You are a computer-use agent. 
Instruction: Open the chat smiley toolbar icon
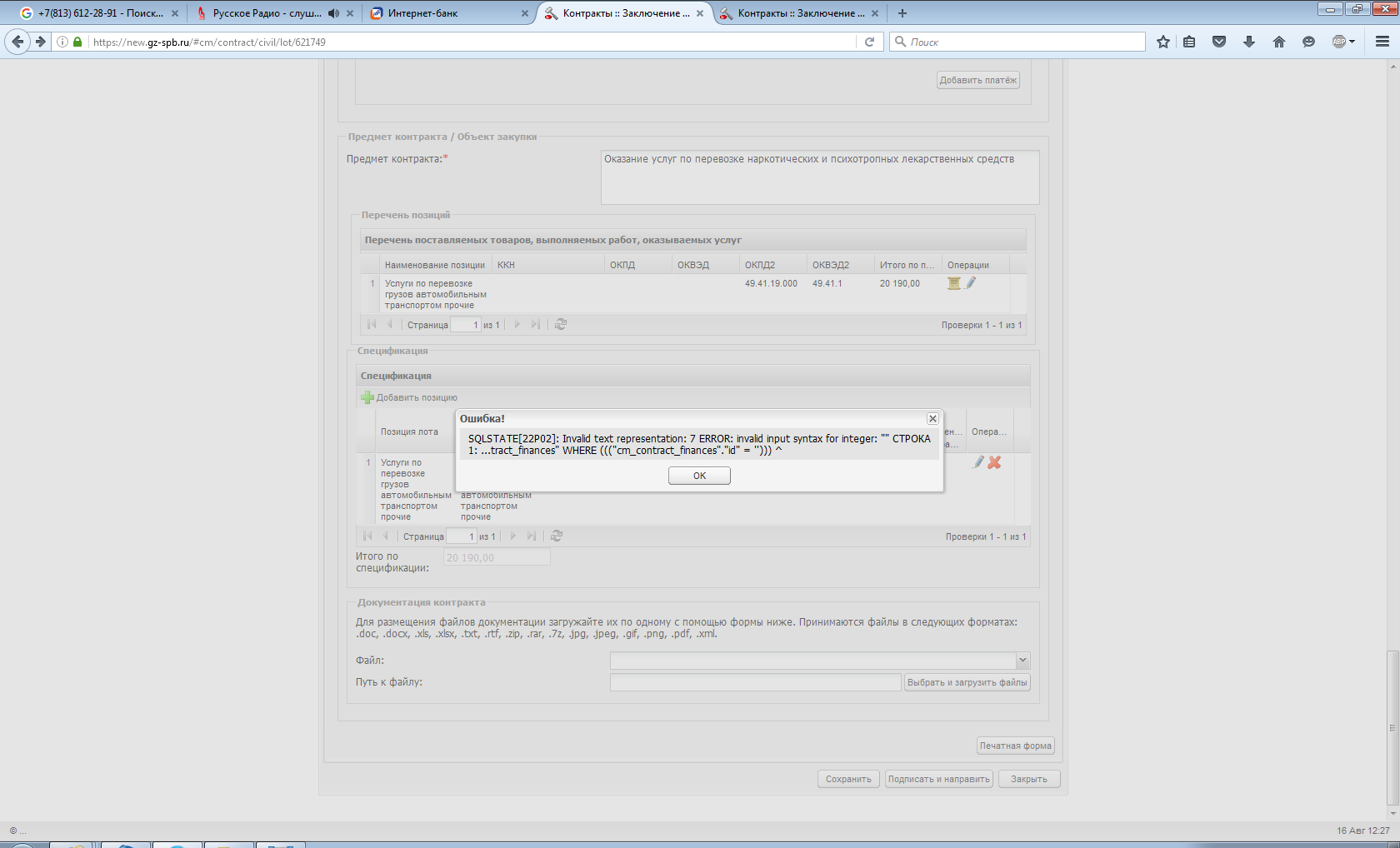1309,42
